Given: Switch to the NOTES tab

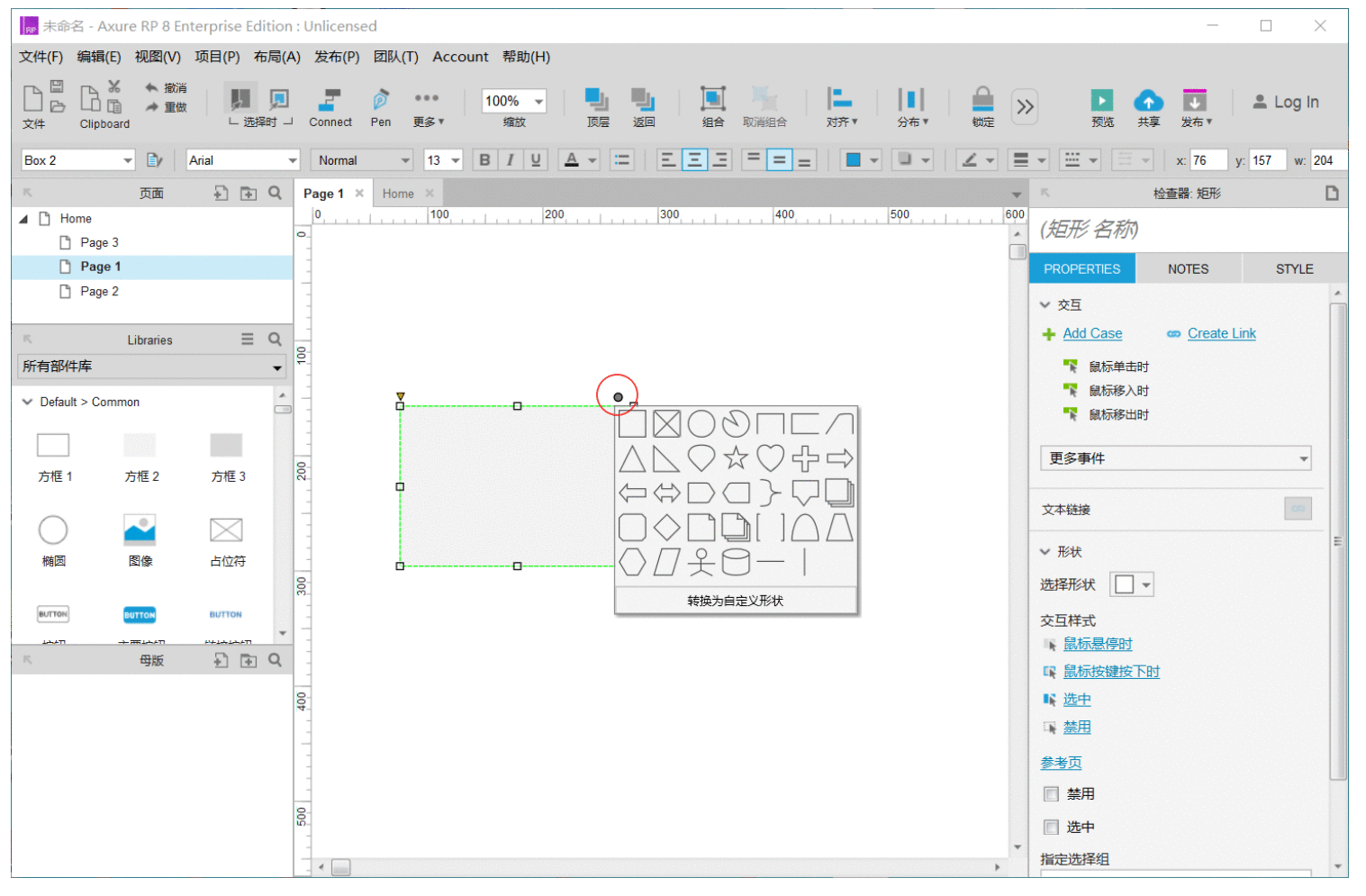Looking at the screenshot, I should click(x=1188, y=269).
